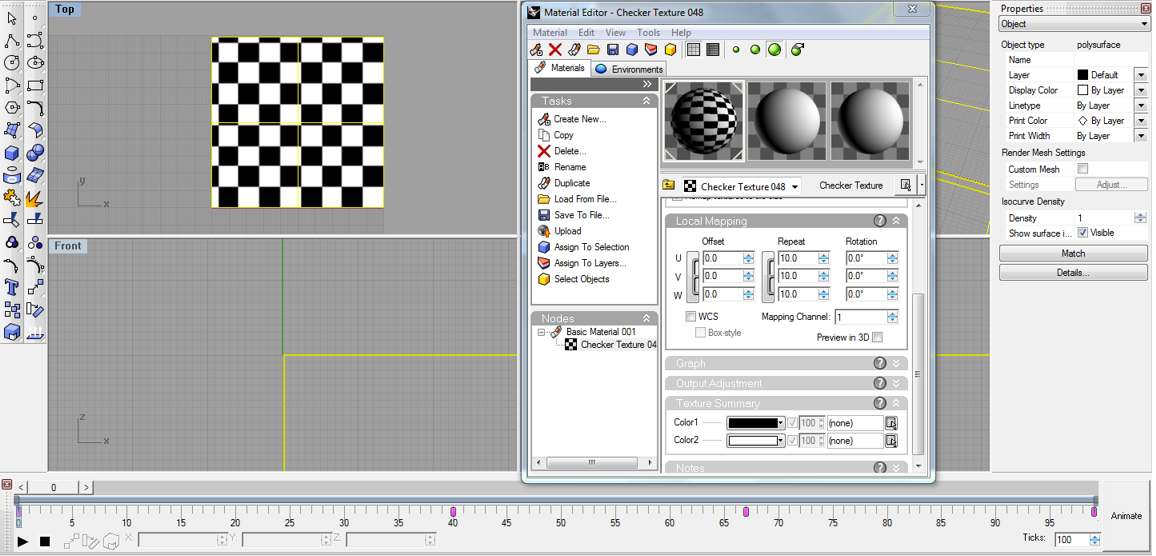The image size is (1156, 556).
Task: Click the Match button in Properties
Action: tap(1073, 253)
